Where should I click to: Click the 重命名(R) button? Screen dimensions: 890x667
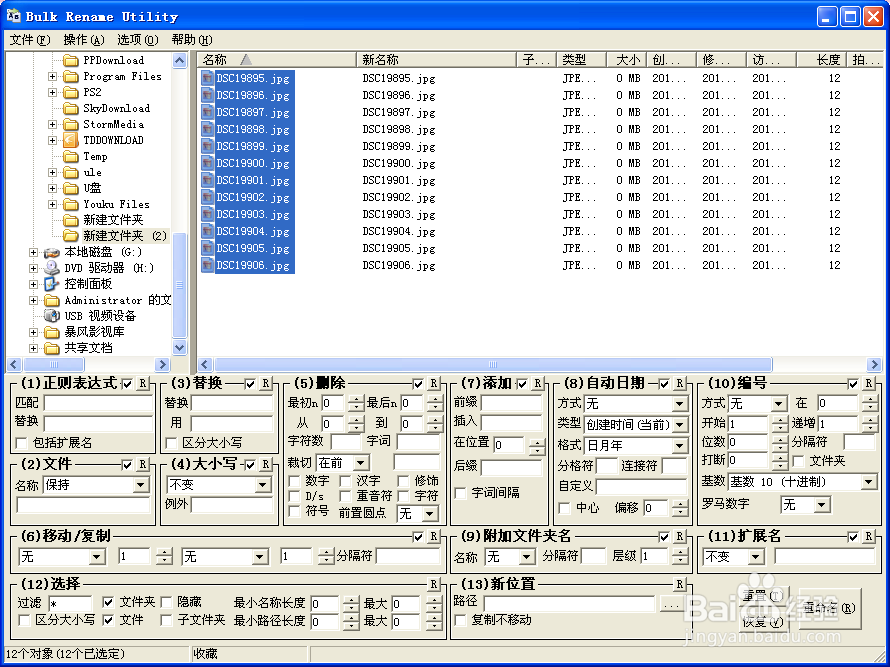tap(829, 609)
